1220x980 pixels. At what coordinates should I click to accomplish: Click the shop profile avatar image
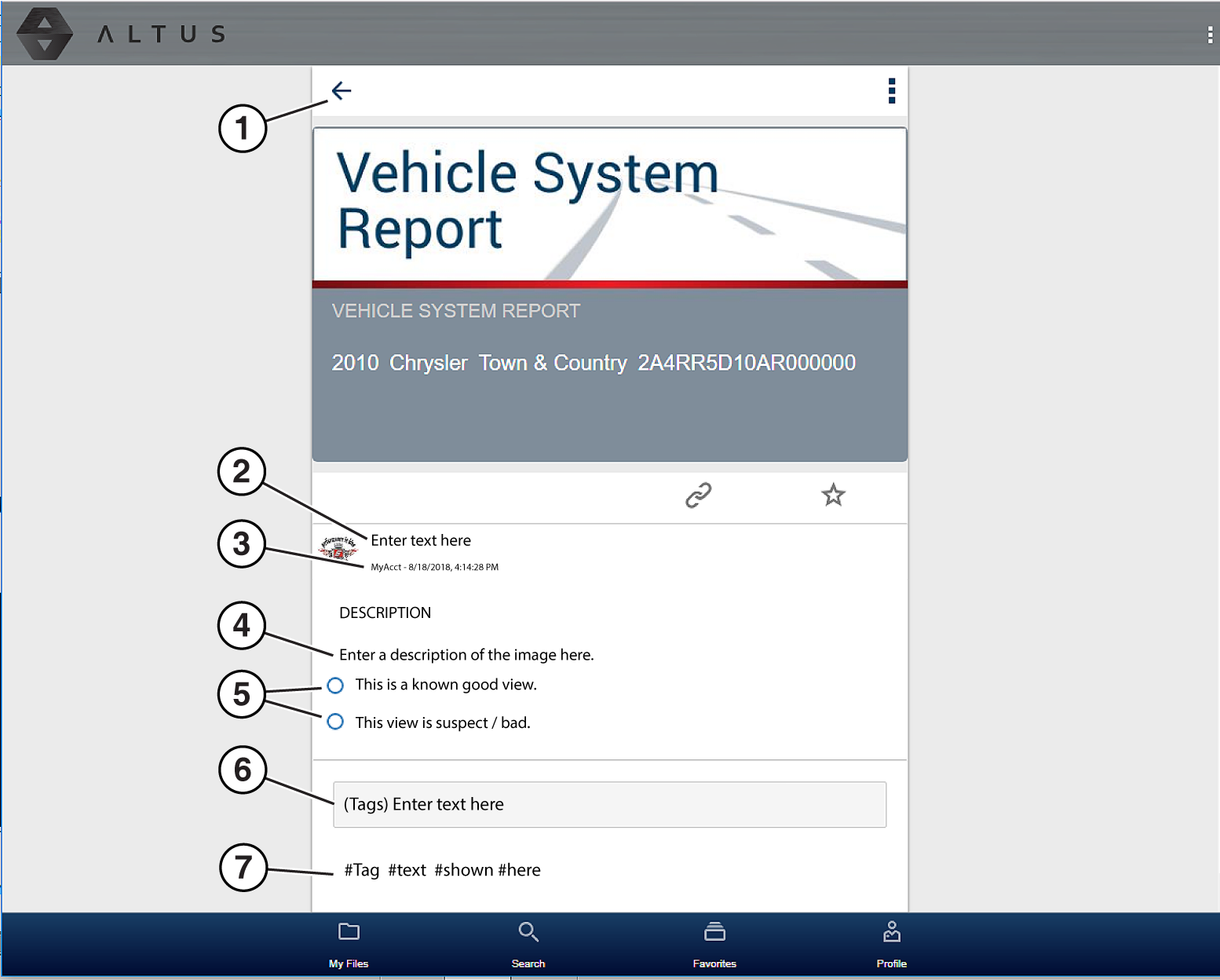pos(338,548)
